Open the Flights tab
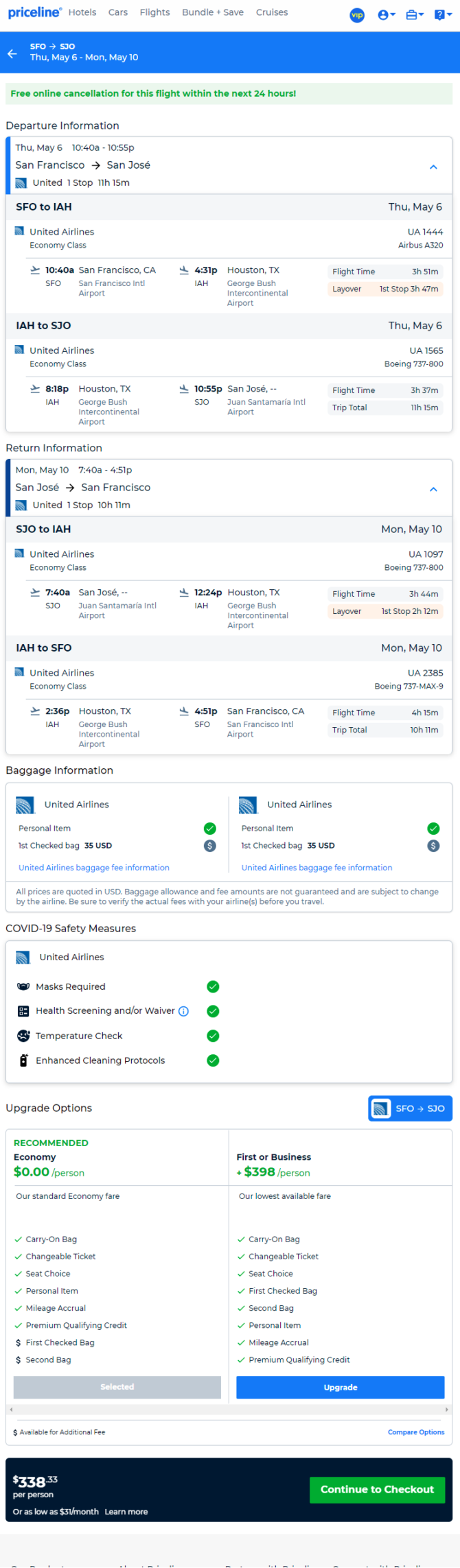This screenshot has height=1568, width=460. (154, 12)
